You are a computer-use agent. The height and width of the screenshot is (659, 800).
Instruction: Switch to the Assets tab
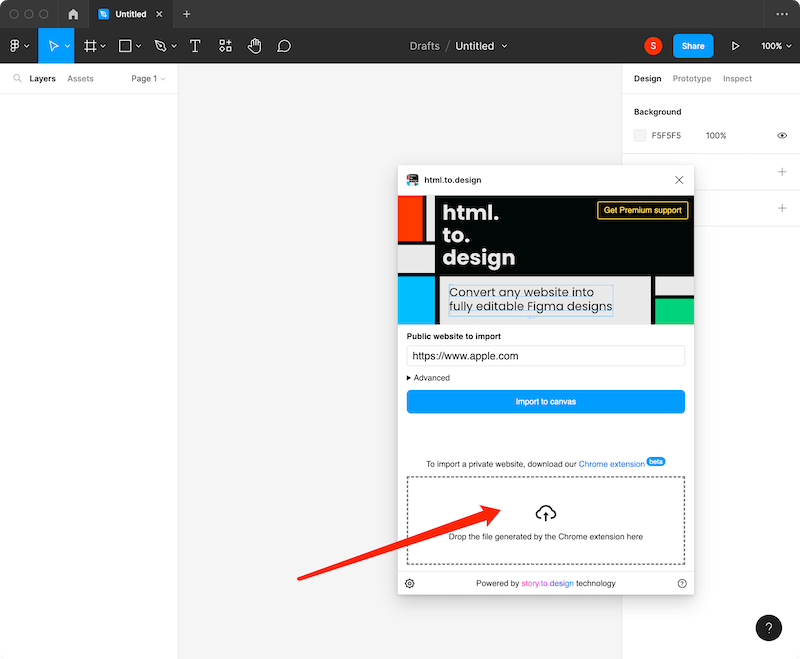coord(80,78)
